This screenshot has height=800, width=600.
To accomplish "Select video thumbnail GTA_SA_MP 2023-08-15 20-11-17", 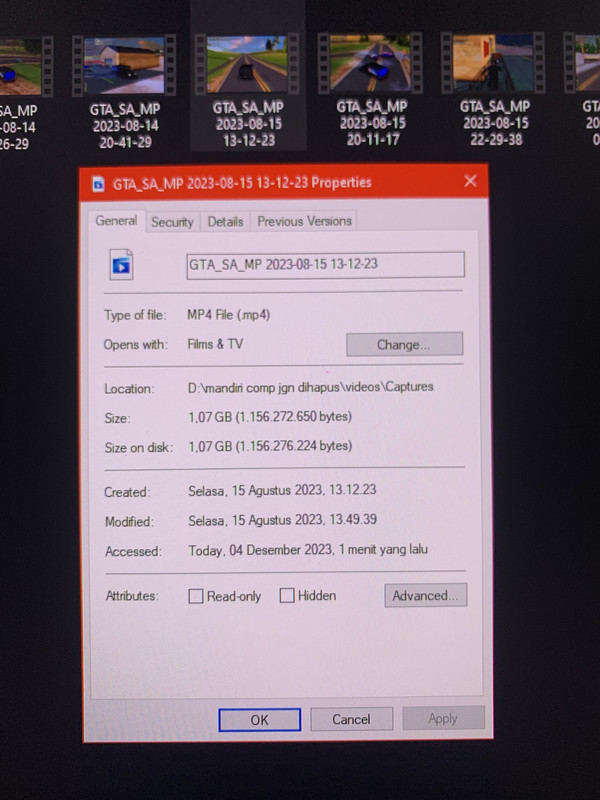I will [370, 63].
